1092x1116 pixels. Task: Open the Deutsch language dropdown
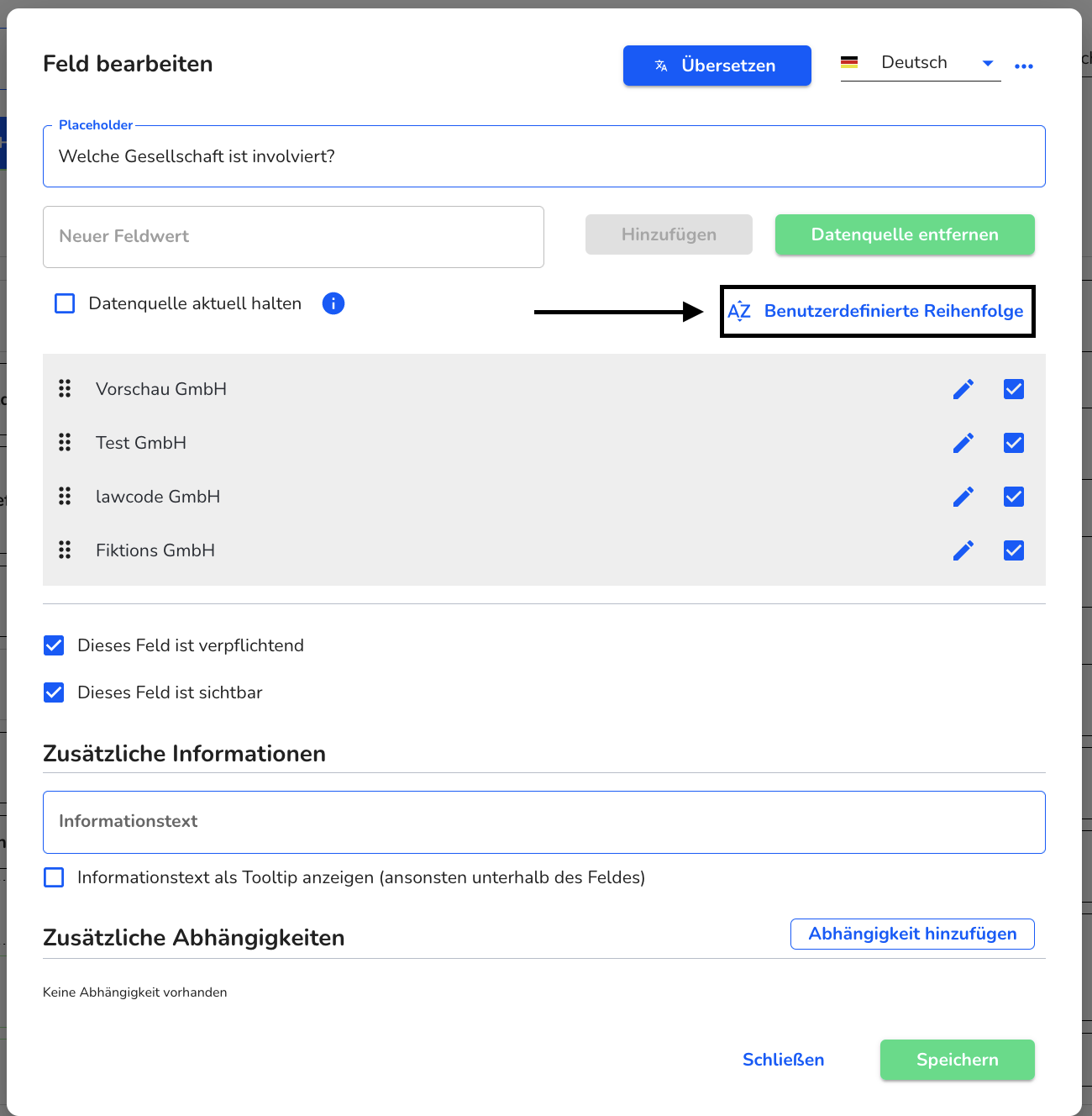pos(921,63)
